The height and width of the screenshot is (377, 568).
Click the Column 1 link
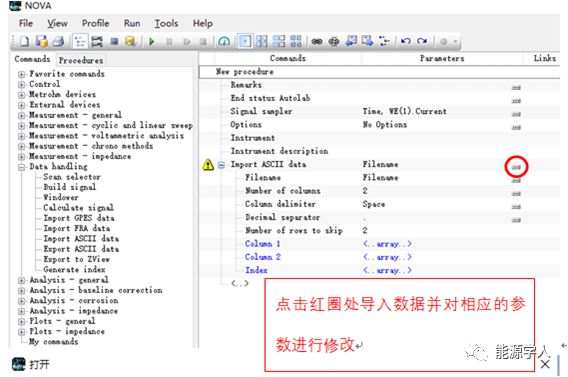[263, 244]
